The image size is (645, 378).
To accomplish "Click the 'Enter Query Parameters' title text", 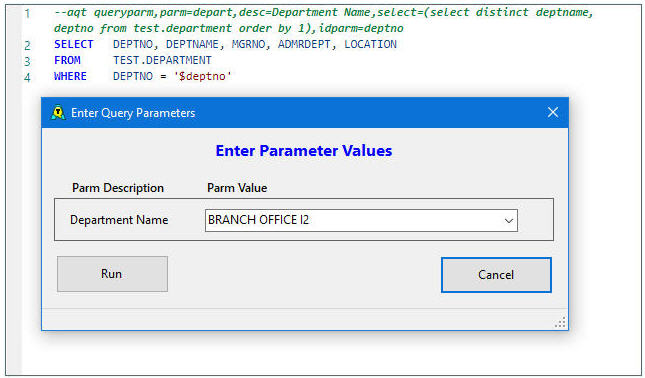I will (x=133, y=113).
